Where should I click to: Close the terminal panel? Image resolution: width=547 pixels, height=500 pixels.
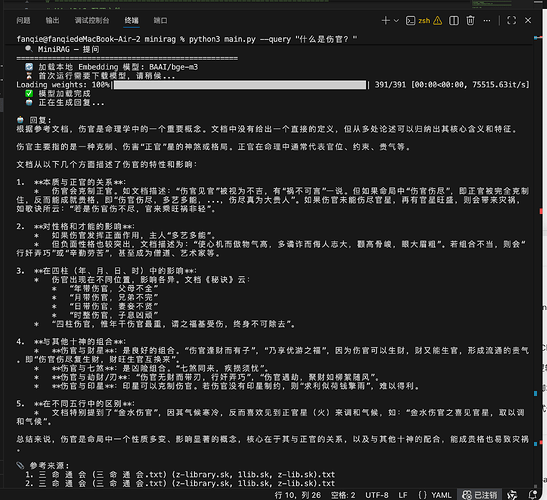coord(528,21)
